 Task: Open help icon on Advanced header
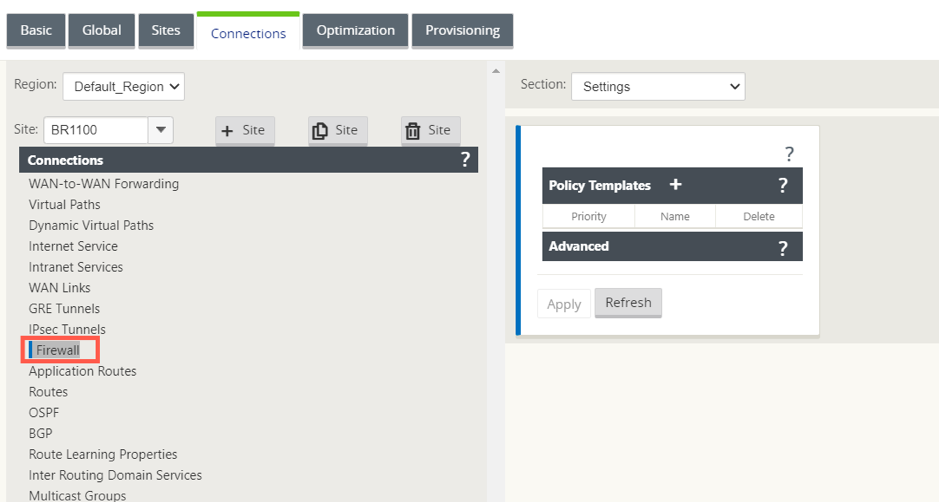click(x=783, y=248)
